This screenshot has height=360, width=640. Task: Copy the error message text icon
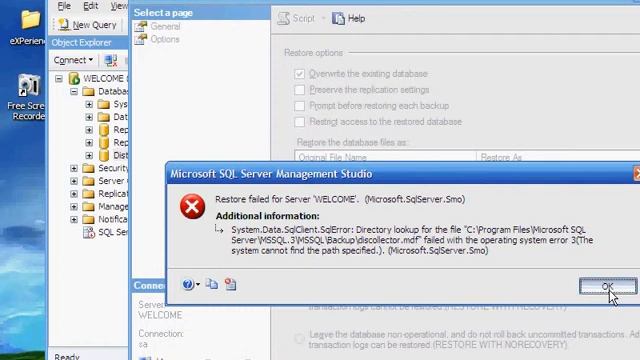[x=211, y=284]
